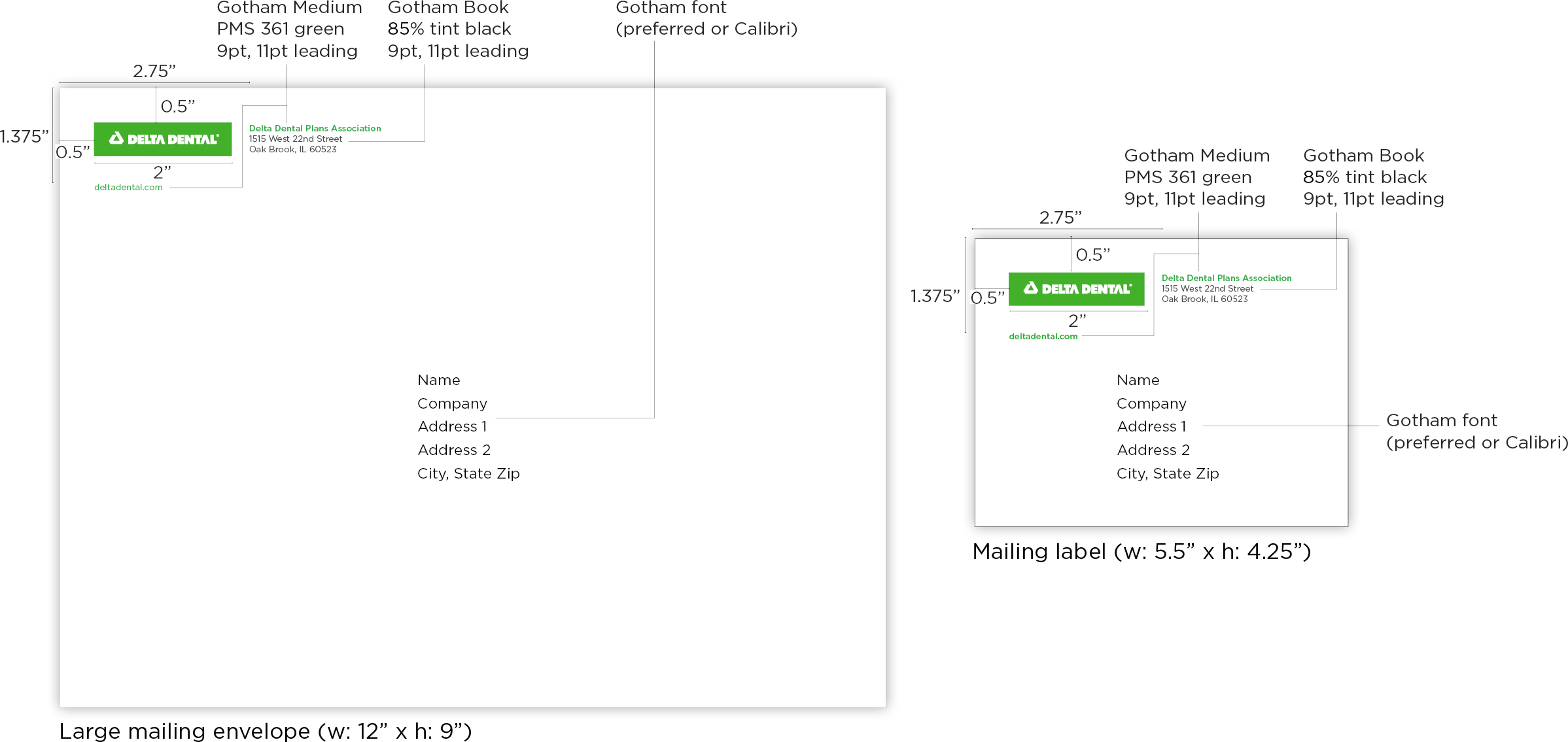The image size is (1568, 742).
Task: Click the 2" width label under envelope logo
Action: click(162, 173)
